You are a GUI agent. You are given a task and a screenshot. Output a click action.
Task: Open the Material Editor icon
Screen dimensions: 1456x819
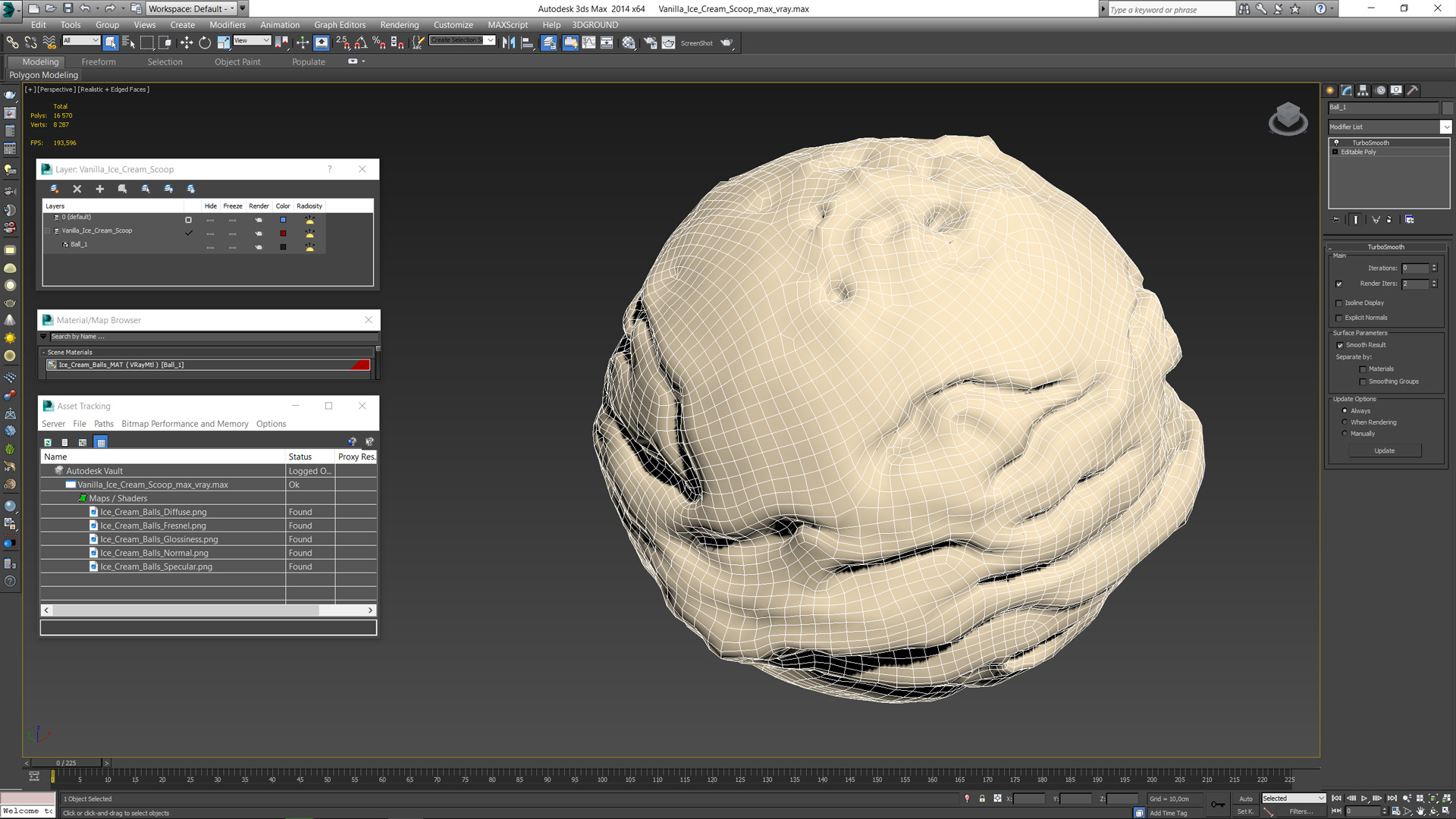(629, 42)
